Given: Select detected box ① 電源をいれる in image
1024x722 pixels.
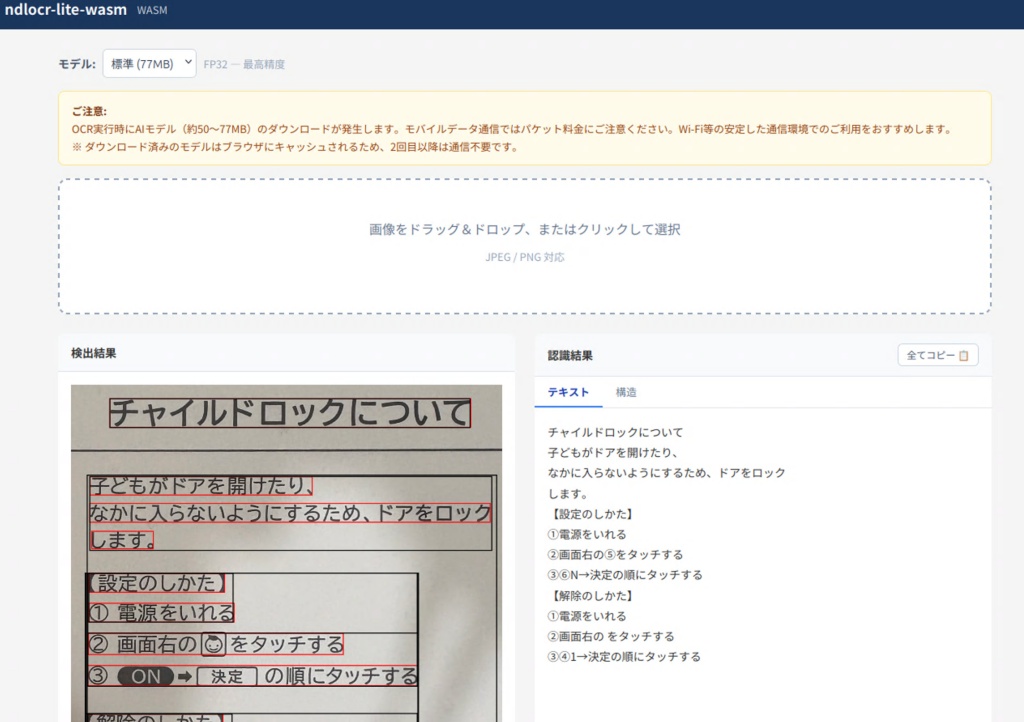Looking at the screenshot, I should pyautogui.click(x=162, y=613).
